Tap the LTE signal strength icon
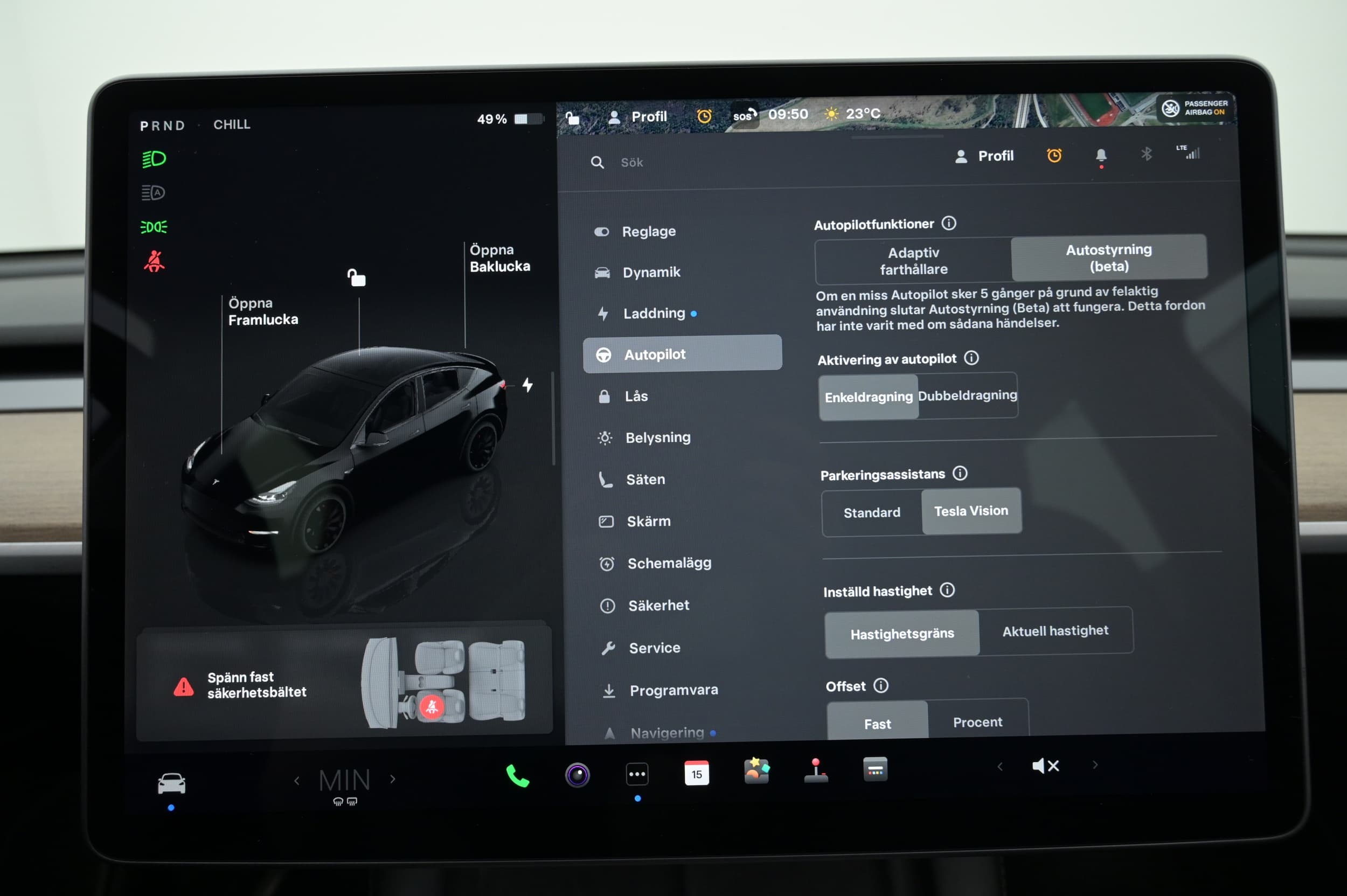Image resolution: width=1347 pixels, height=896 pixels. (x=1188, y=152)
